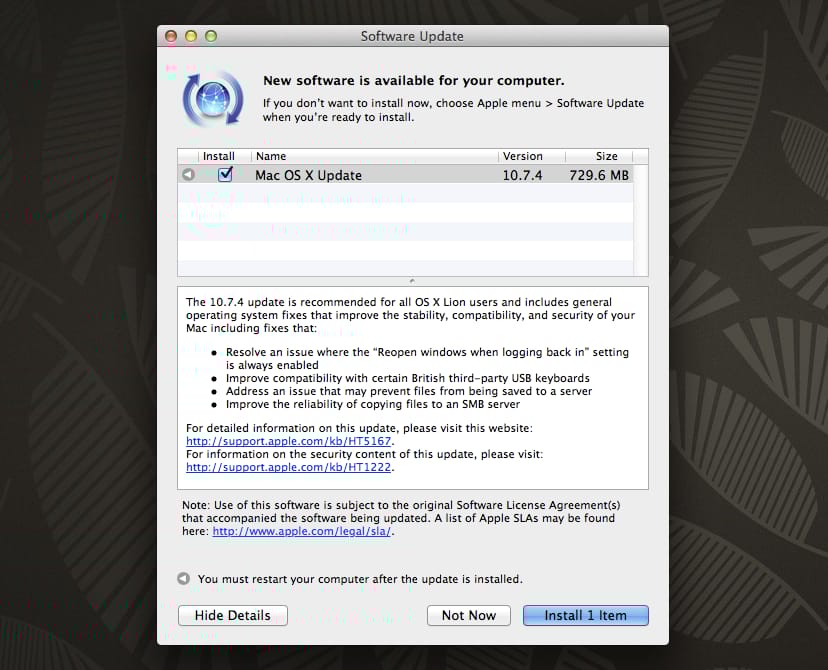Uncheck the Mac OS X Update install checkbox
This screenshot has width=828, height=670.
(x=225, y=174)
